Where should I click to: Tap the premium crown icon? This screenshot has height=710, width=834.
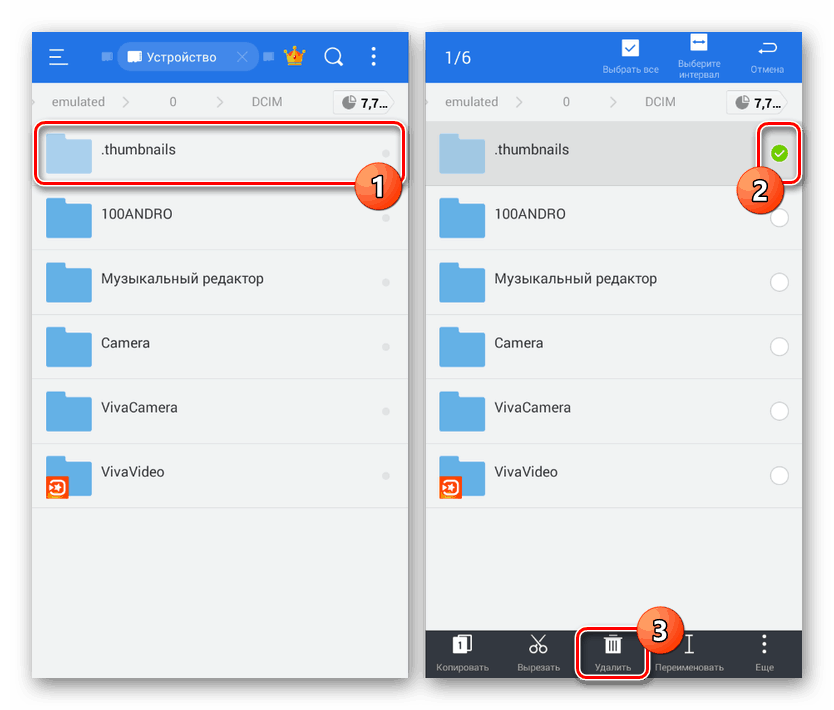(294, 56)
